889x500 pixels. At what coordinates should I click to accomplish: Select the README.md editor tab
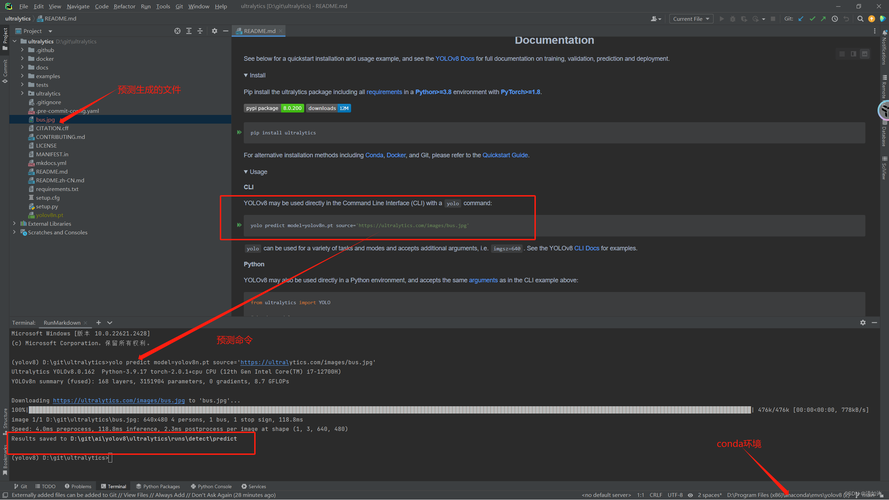(x=259, y=31)
